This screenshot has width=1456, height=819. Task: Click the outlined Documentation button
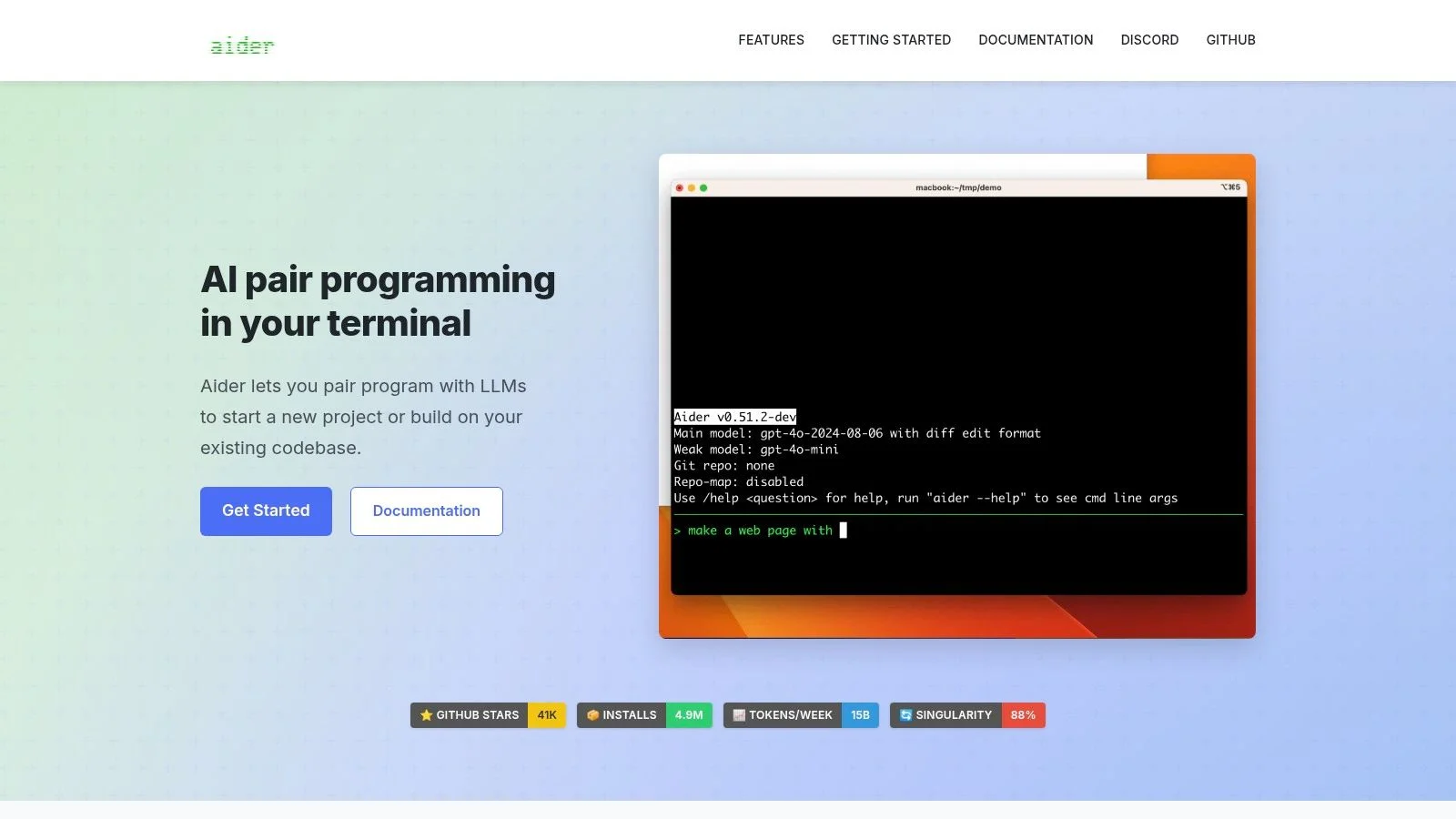coord(426,511)
